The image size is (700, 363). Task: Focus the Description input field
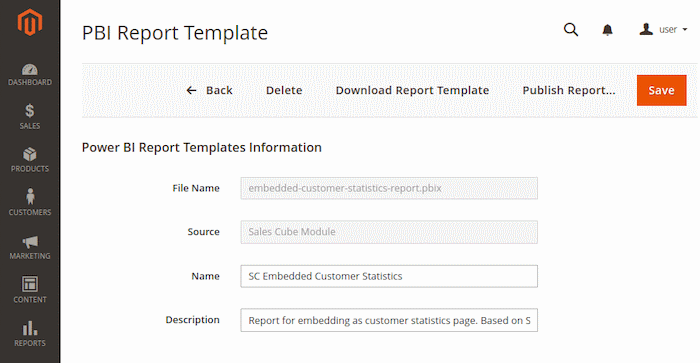(x=389, y=320)
